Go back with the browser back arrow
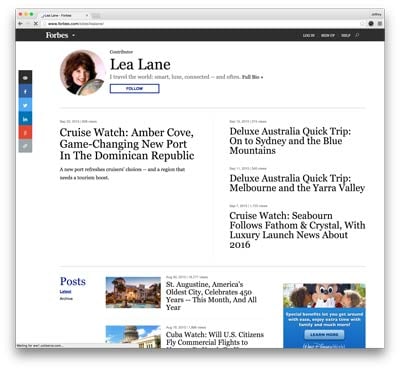Screen dimensions: 400x370 (x=20, y=24)
